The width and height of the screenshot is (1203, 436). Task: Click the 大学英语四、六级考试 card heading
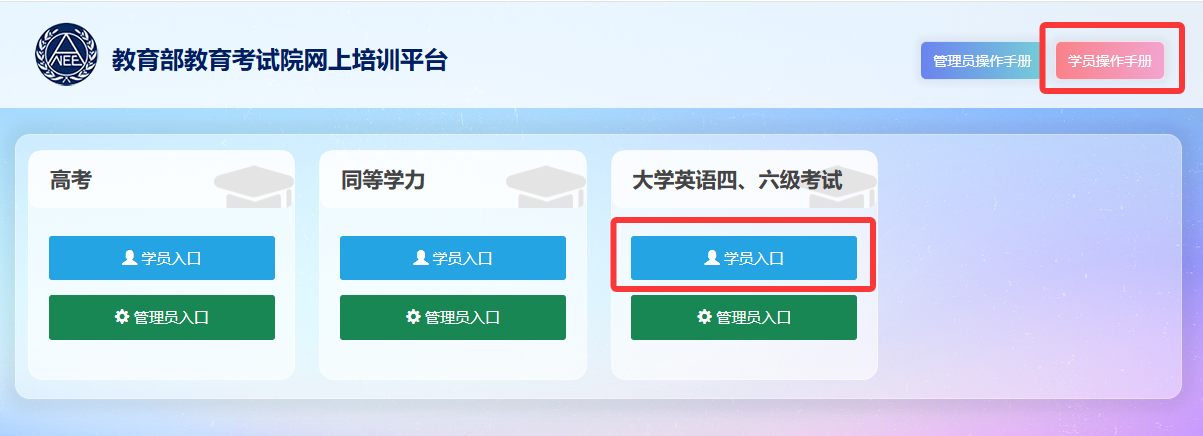pos(737,181)
